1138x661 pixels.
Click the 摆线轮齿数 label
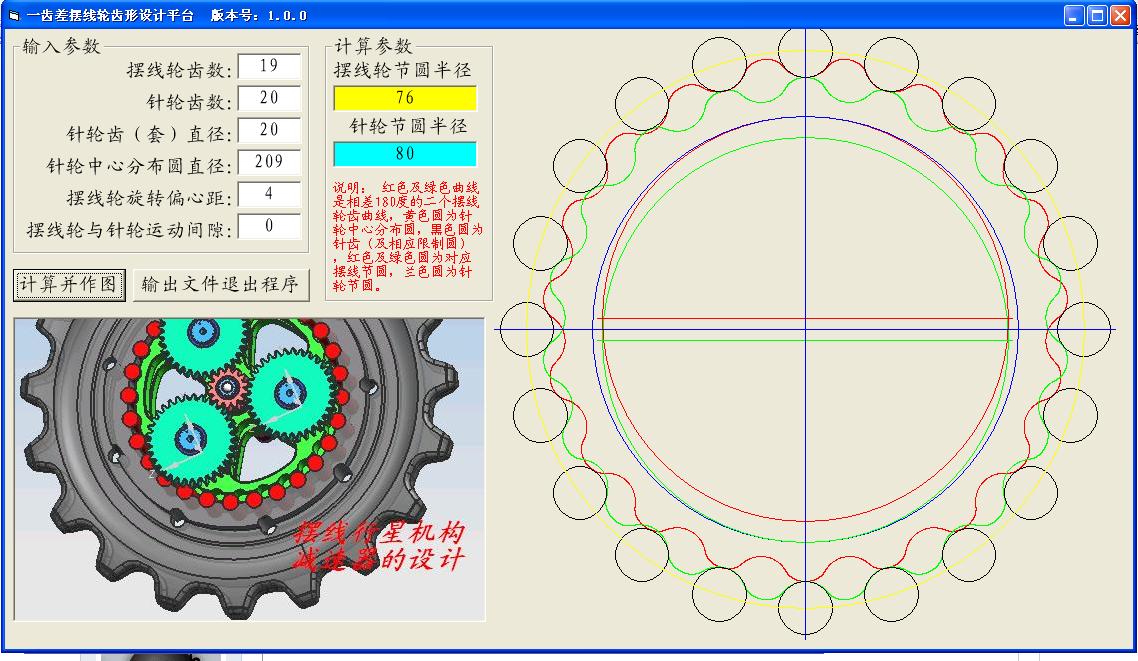(x=179, y=70)
